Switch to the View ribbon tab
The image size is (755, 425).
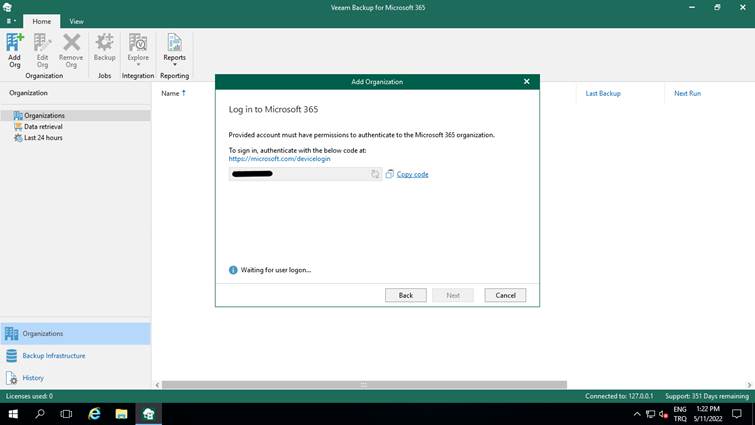click(x=76, y=21)
